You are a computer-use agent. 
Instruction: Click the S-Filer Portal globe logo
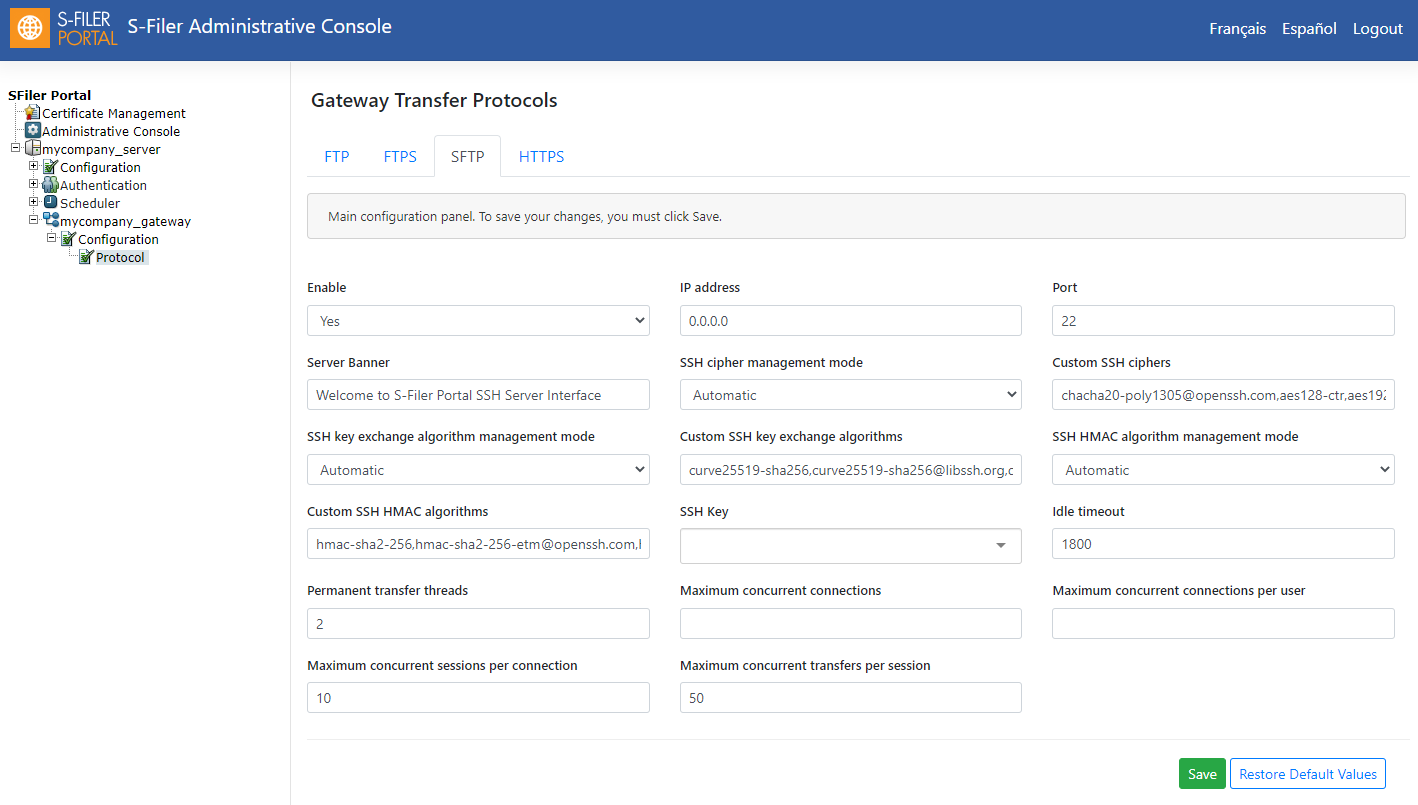coord(30,29)
